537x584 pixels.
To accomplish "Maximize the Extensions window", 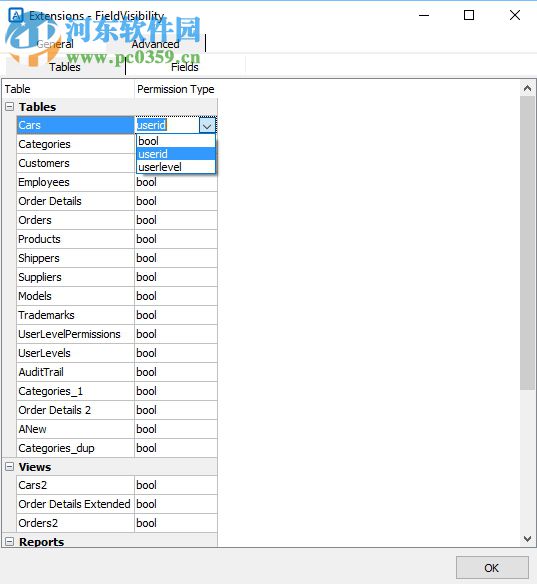I will pos(469,15).
